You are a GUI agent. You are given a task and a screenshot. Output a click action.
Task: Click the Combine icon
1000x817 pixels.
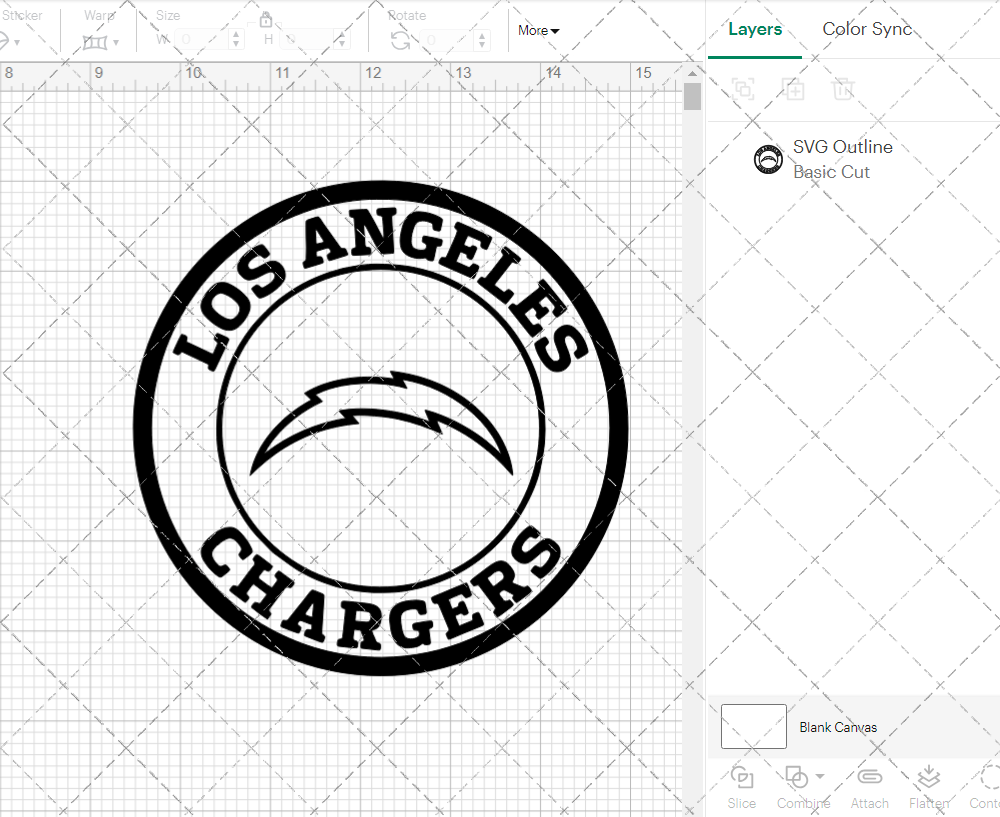(x=797, y=777)
